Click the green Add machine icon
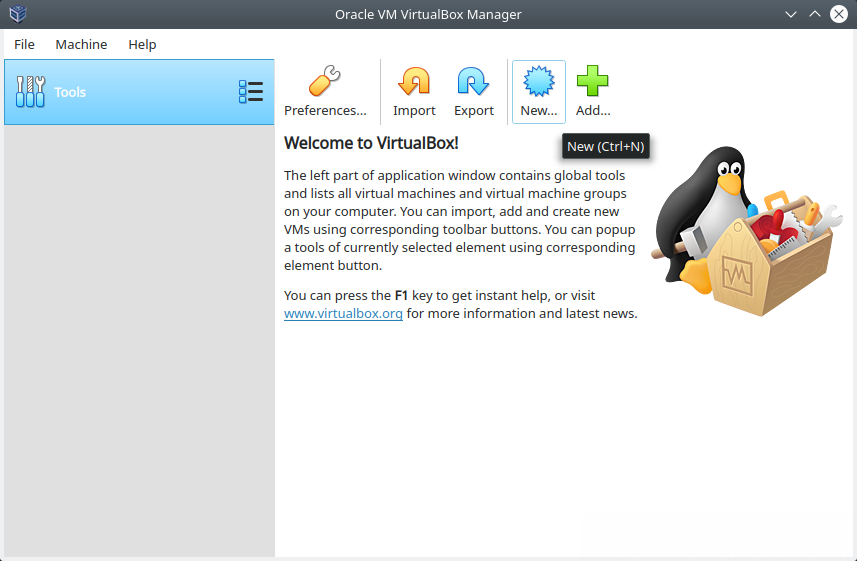Image resolution: width=857 pixels, height=561 pixels. pos(592,91)
